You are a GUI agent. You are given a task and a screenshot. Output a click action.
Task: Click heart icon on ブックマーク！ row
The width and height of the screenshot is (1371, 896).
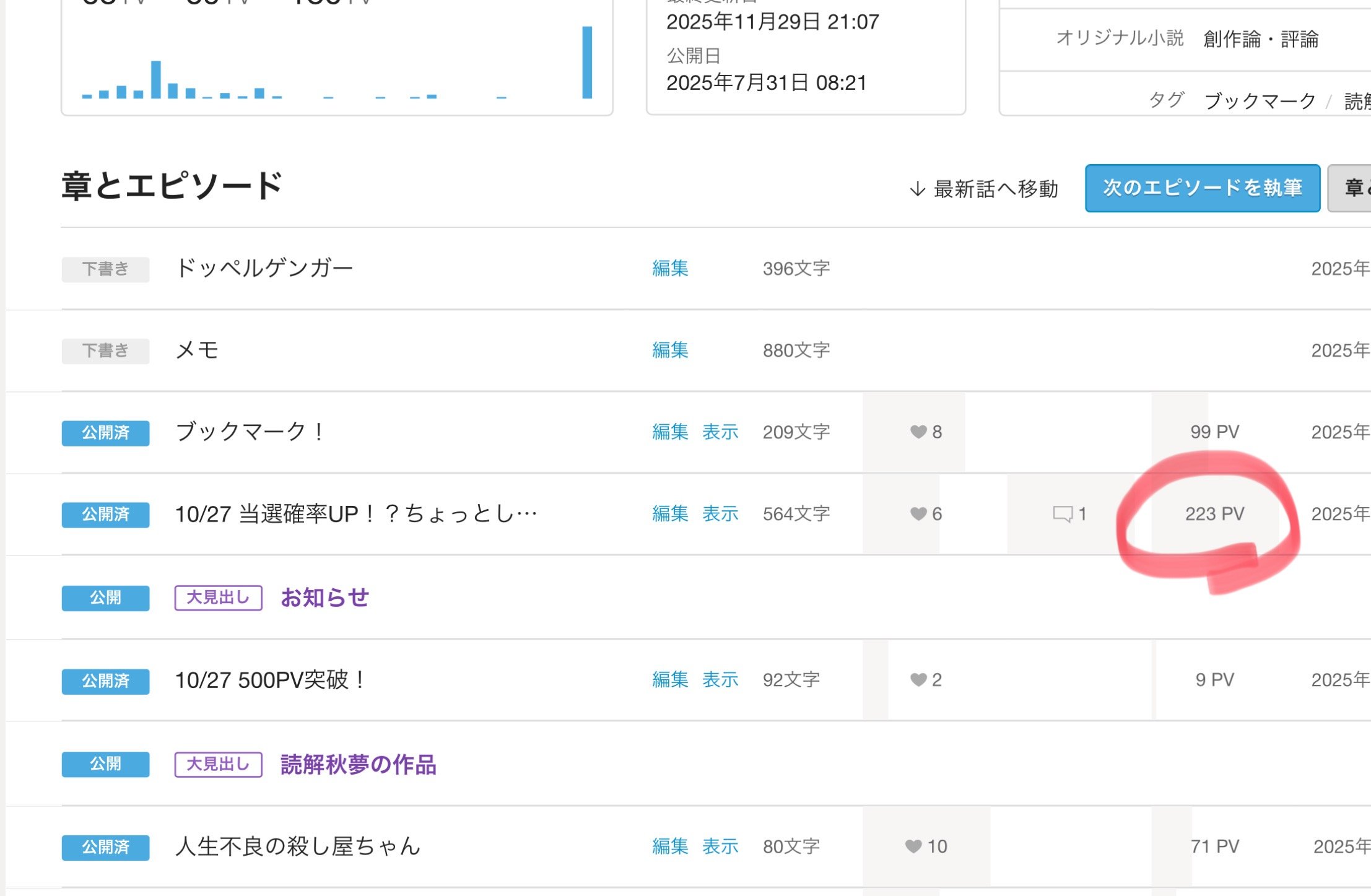(x=918, y=432)
